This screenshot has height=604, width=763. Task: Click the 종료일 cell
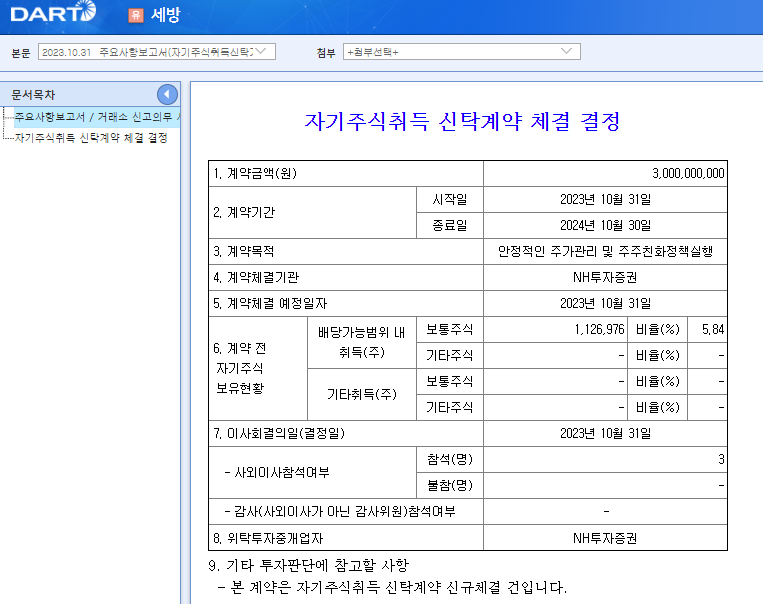click(x=450, y=225)
